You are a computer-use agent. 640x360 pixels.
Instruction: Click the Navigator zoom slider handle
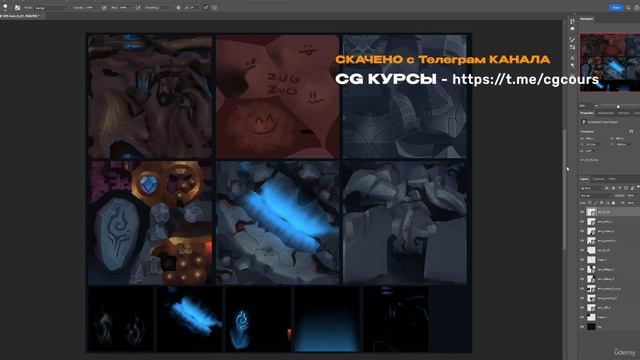click(618, 107)
